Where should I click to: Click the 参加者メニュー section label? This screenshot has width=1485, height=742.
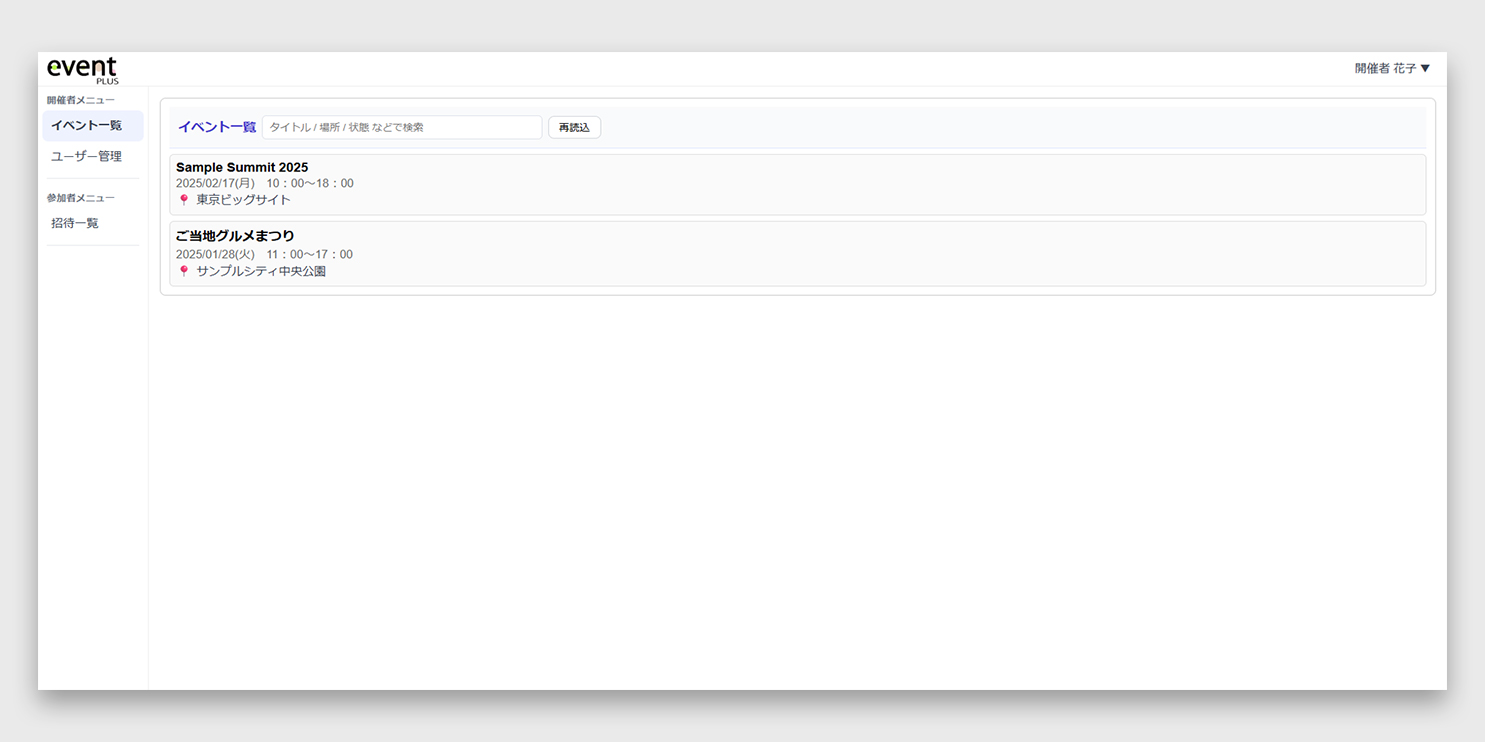81,198
